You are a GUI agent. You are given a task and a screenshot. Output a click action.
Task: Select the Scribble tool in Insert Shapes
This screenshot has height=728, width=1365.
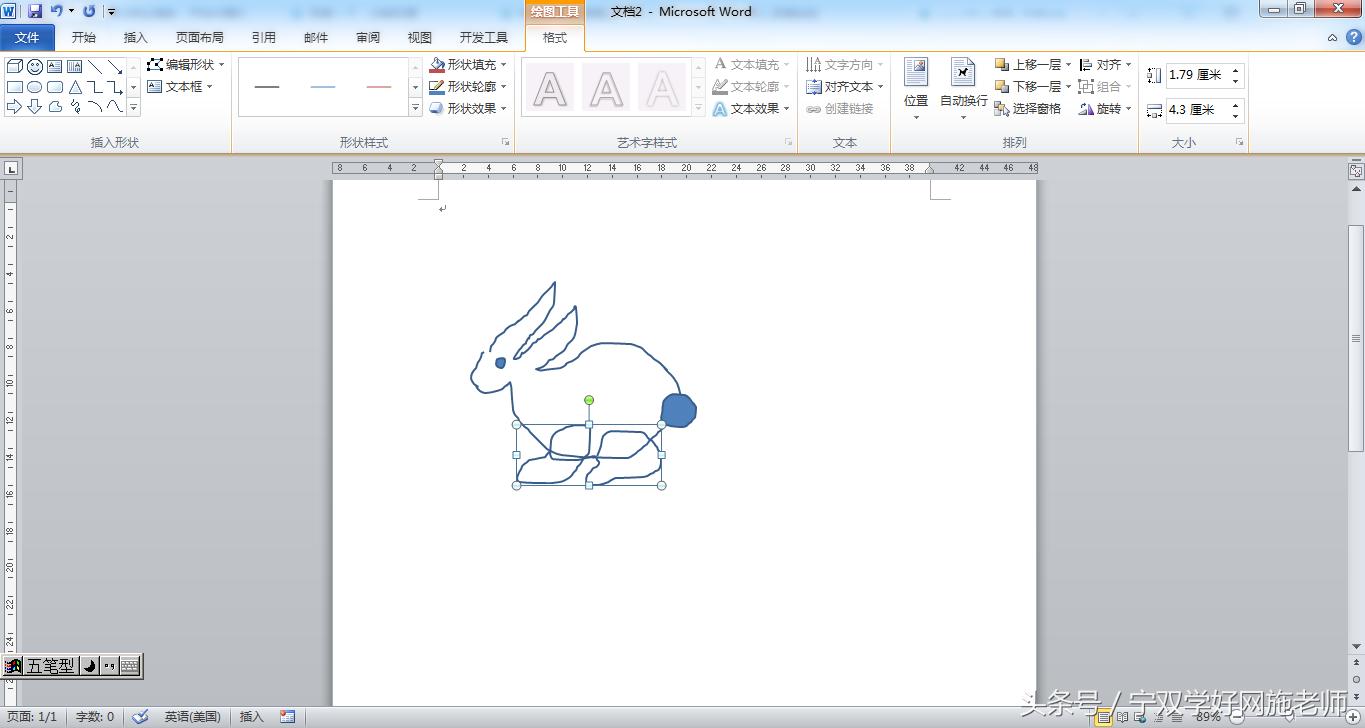pyautogui.click(x=78, y=108)
